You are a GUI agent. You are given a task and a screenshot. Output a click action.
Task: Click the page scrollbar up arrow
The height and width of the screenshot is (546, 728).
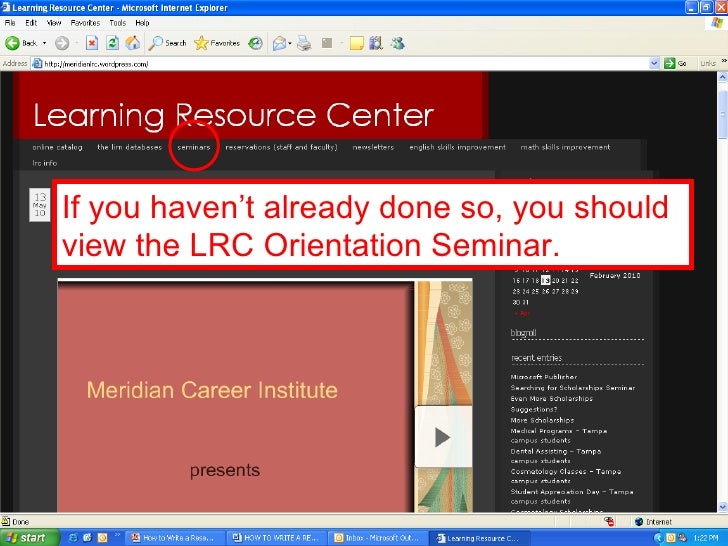click(x=722, y=77)
